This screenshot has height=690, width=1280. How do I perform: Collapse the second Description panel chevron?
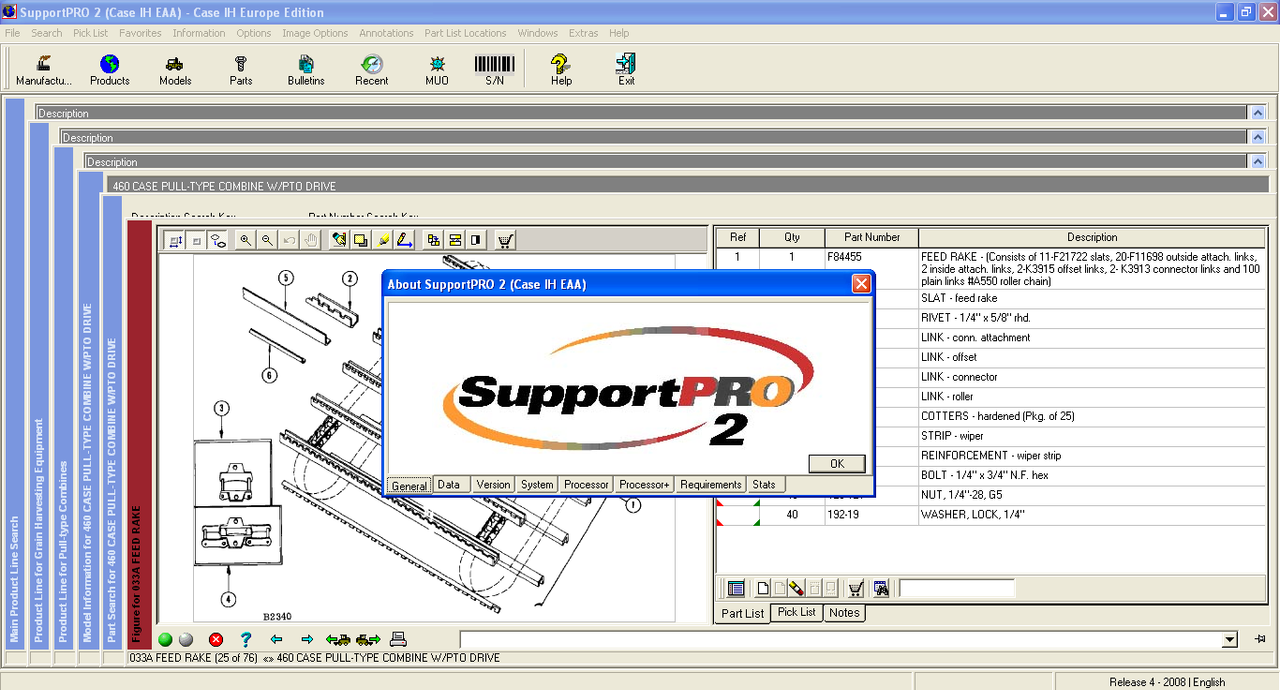click(1258, 137)
